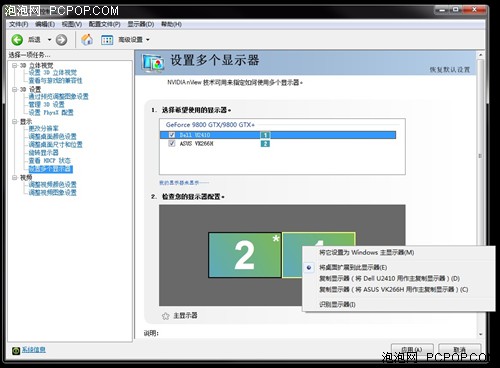Click the 高级设置 toolbar label
Viewport: 500px width, 368px height.
pos(130,40)
